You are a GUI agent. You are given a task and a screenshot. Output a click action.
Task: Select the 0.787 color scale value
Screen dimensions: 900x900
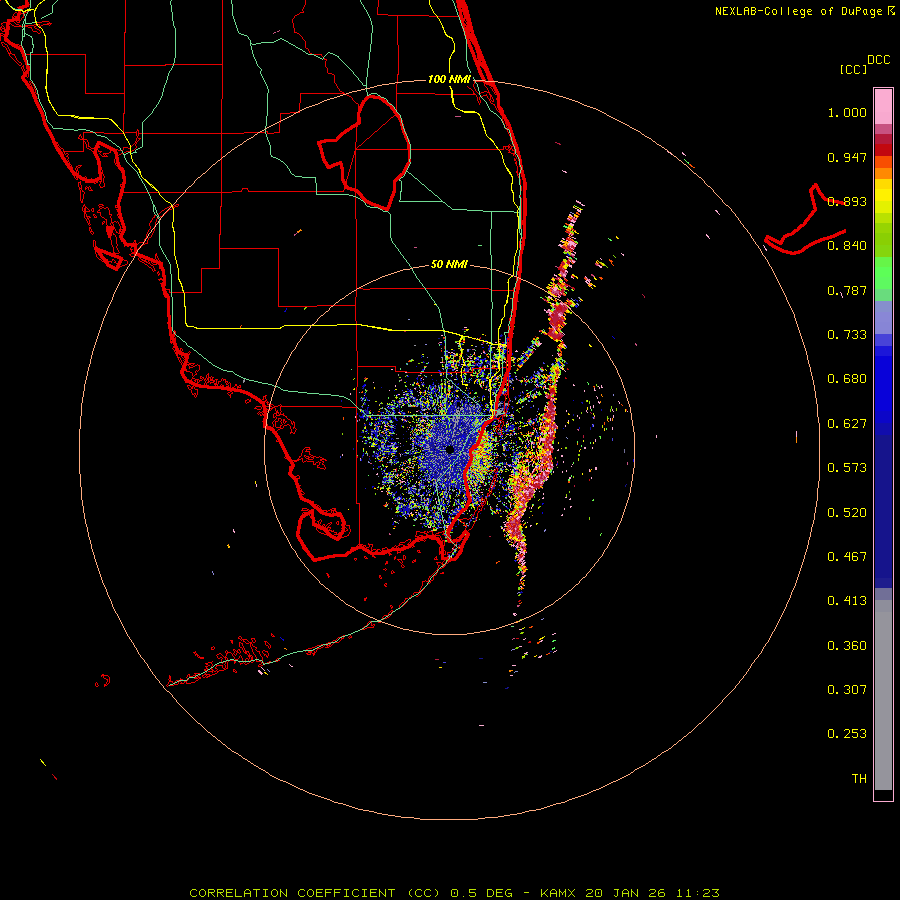847,290
